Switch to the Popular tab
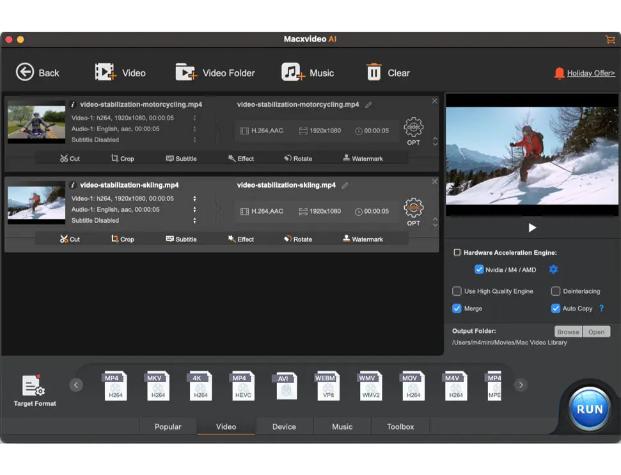This screenshot has width=621, height=475. (x=168, y=427)
